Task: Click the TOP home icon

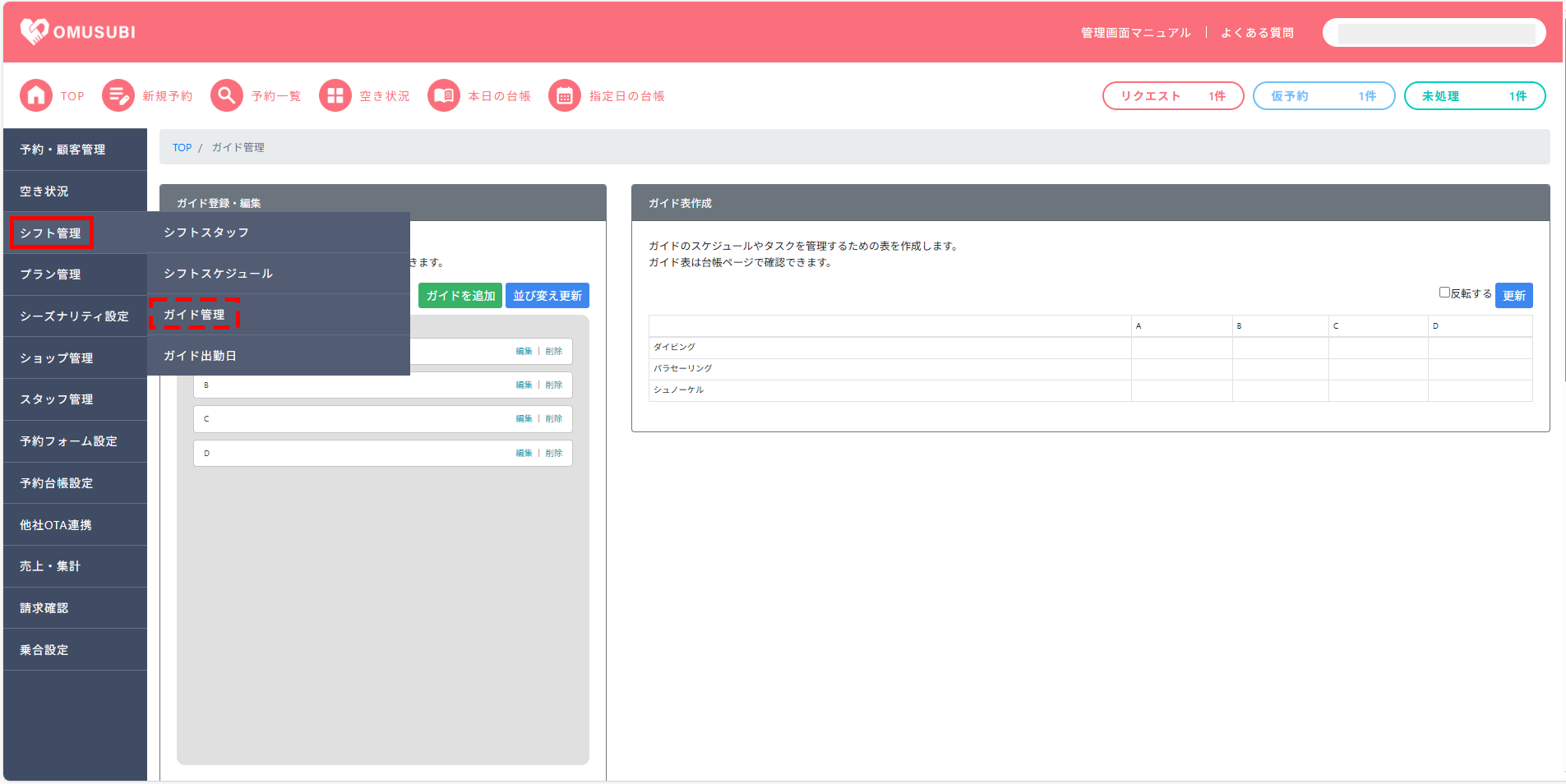Action: click(x=35, y=96)
